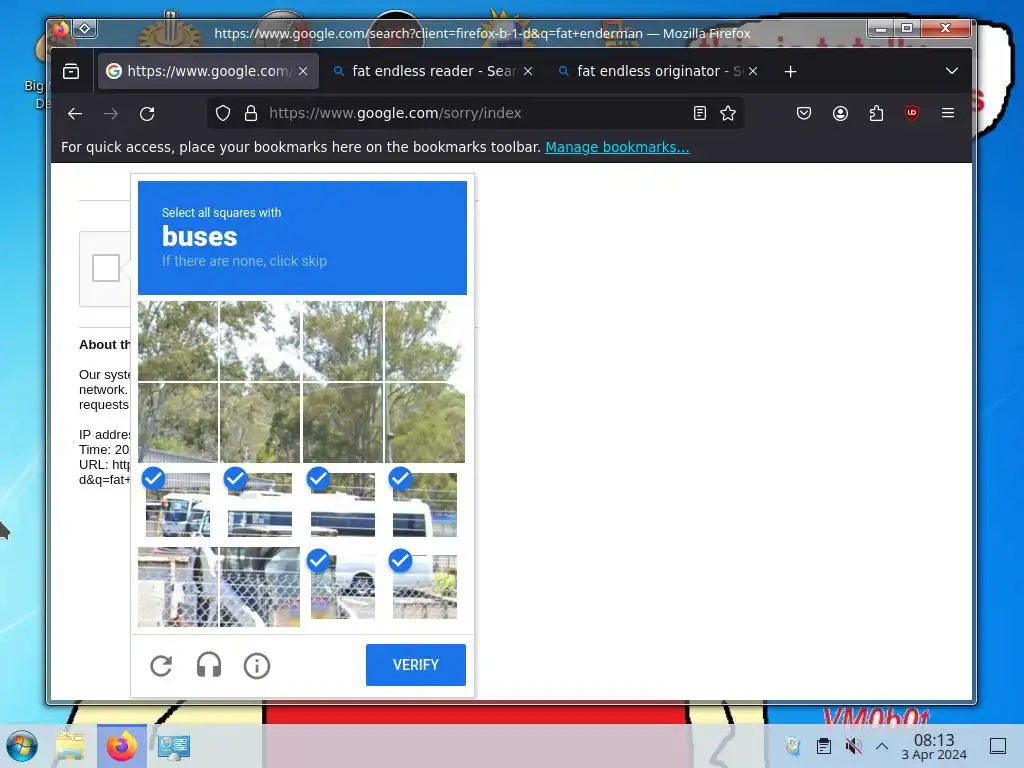
Task: Select the chain-link fence tile, bottom row second column
Action: pos(260,586)
